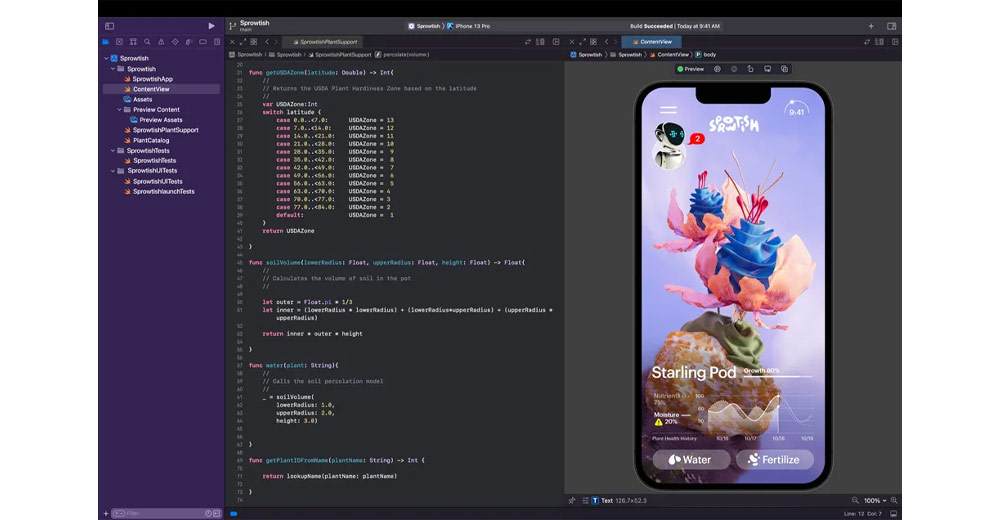Pin the preview using the pin icon
The height and width of the screenshot is (520, 1000).
572,500
